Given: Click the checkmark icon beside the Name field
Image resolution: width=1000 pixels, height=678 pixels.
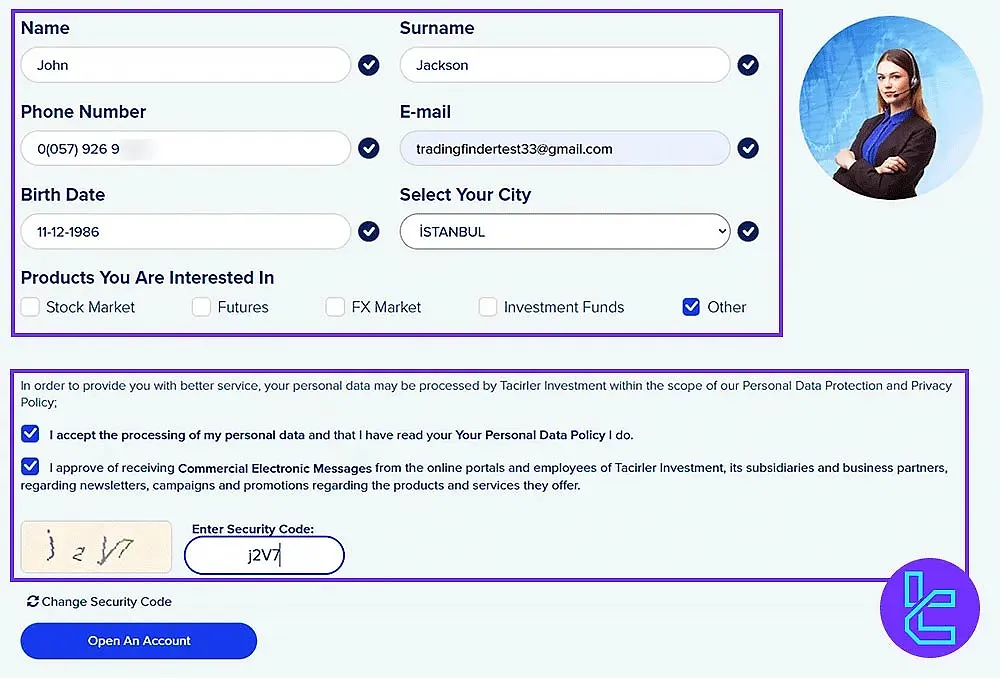Looking at the screenshot, I should click(x=368, y=65).
